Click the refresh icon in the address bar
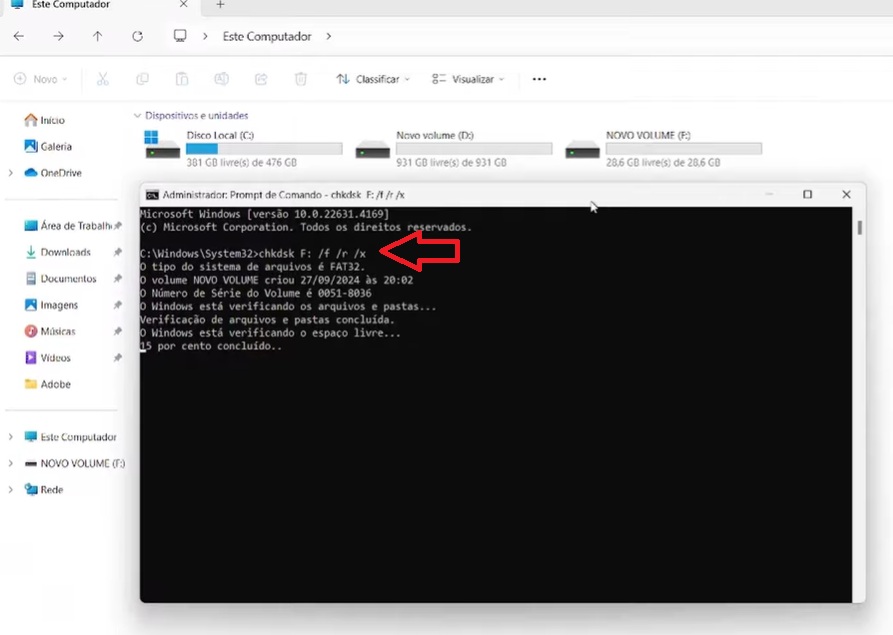 coord(137,36)
